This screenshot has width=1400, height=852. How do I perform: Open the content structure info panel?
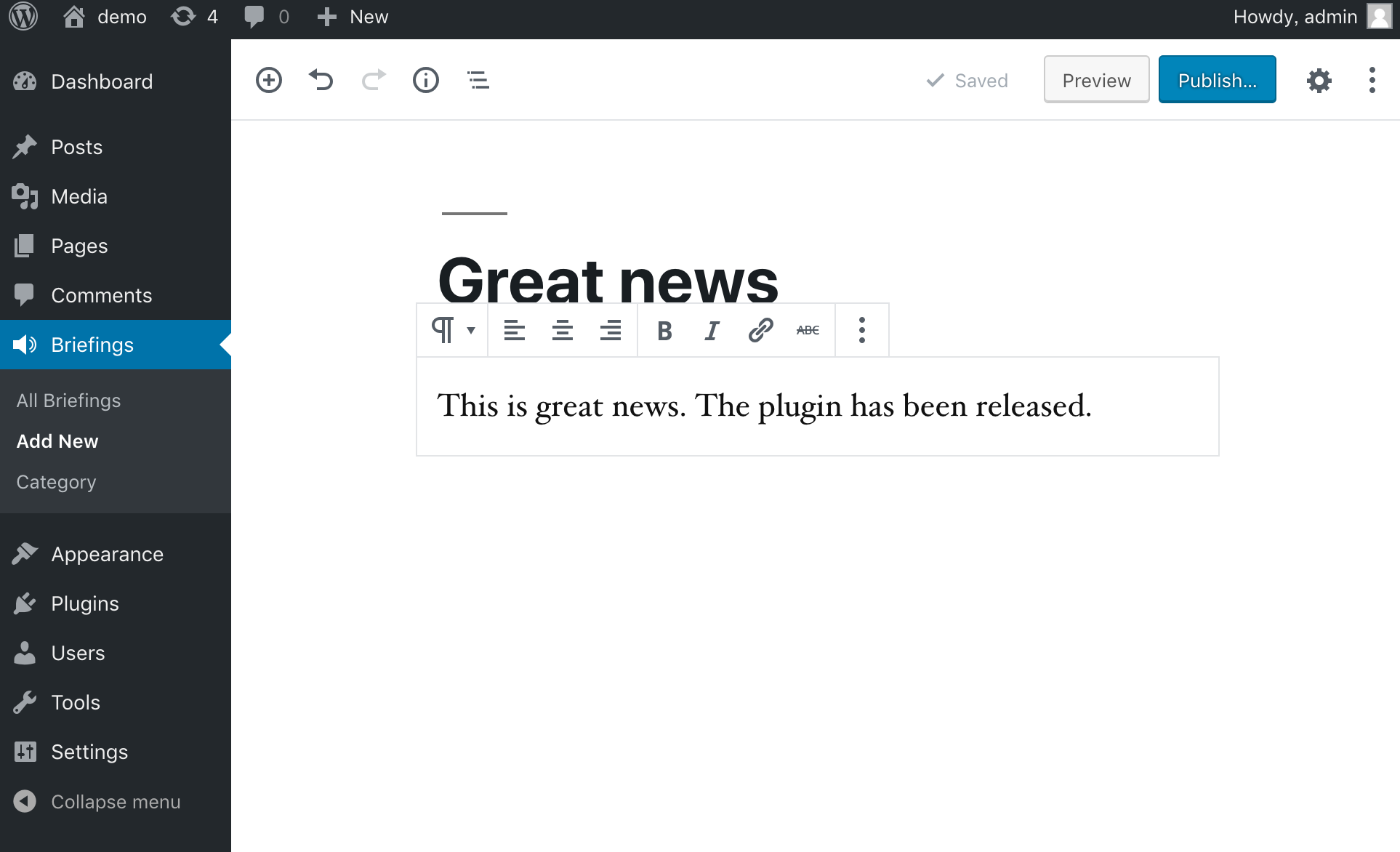[x=426, y=80]
